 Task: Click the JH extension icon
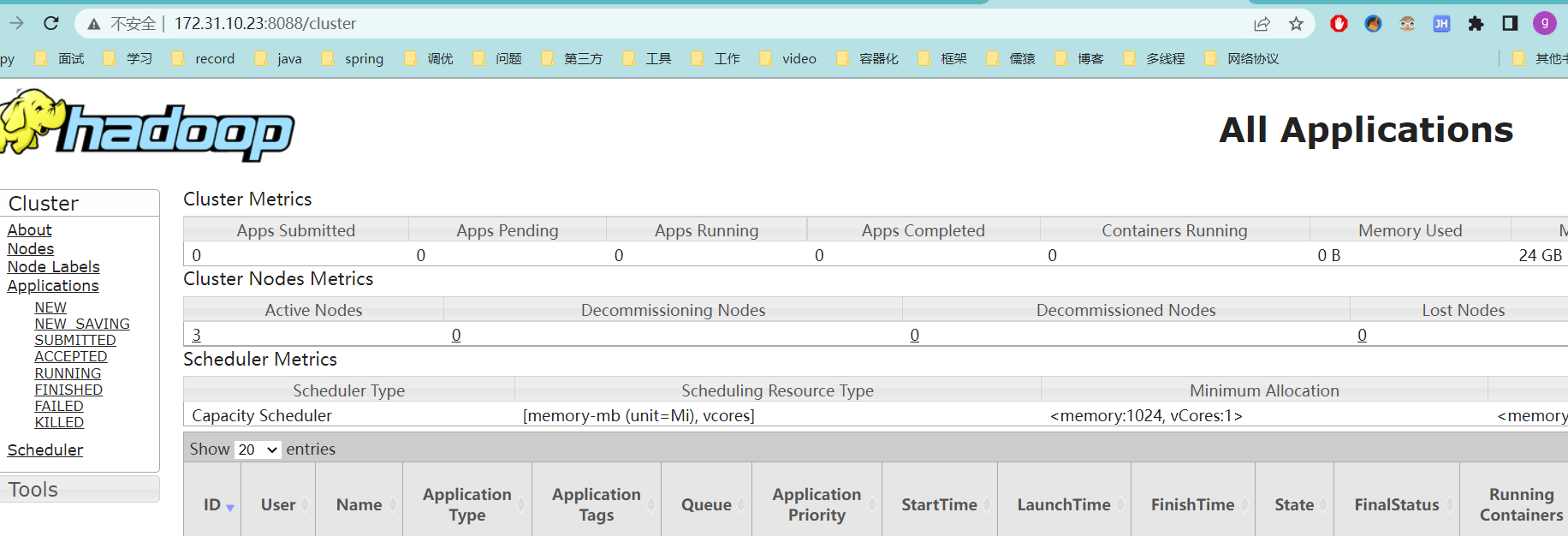point(1441,24)
